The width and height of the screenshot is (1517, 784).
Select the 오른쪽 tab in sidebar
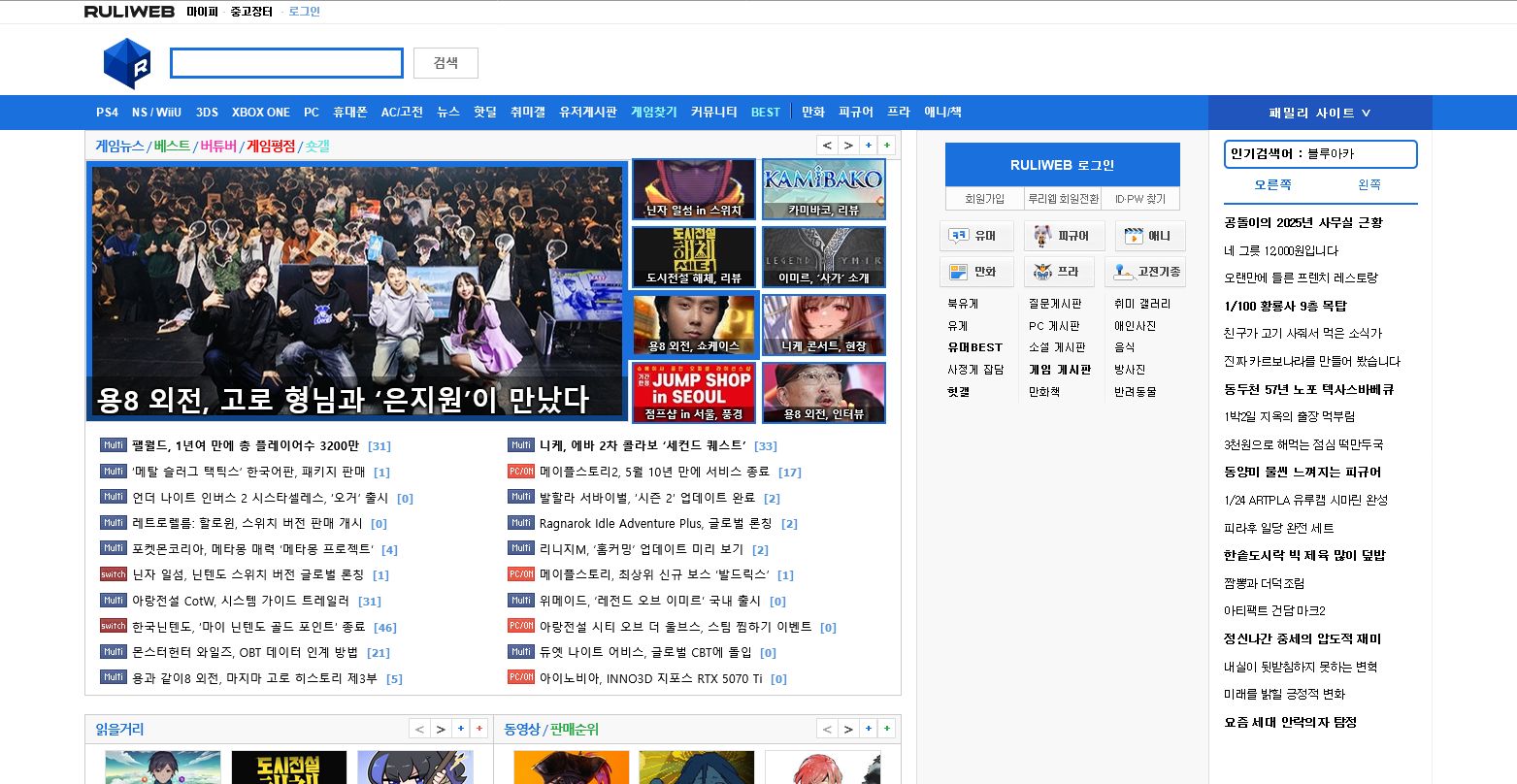(x=1272, y=185)
